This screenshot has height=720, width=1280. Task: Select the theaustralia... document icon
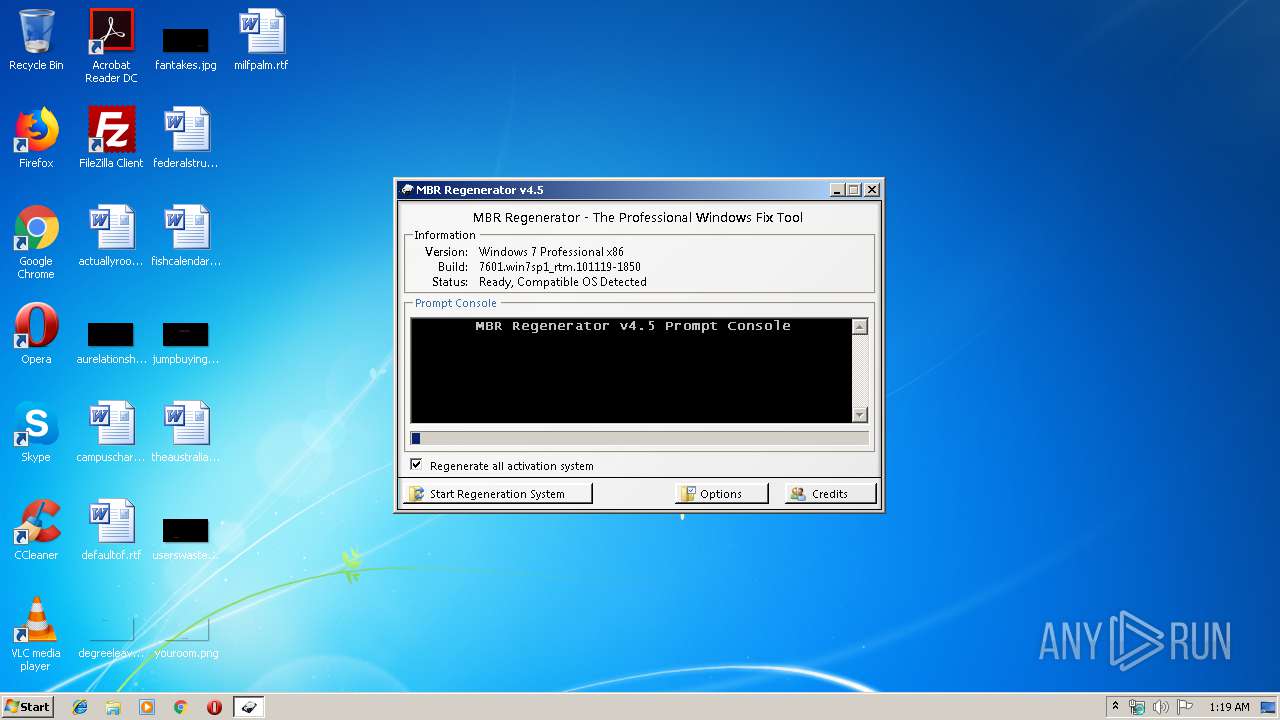click(x=186, y=432)
